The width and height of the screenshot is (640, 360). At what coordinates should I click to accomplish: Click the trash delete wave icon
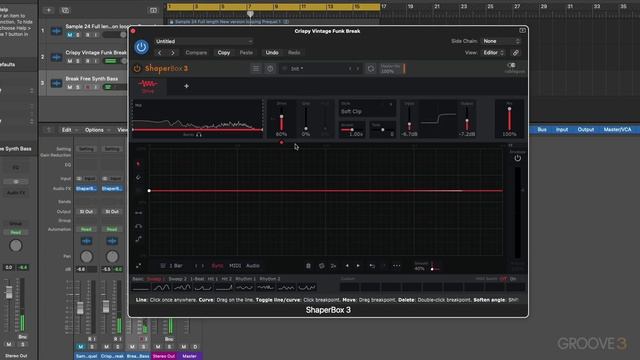click(308, 266)
